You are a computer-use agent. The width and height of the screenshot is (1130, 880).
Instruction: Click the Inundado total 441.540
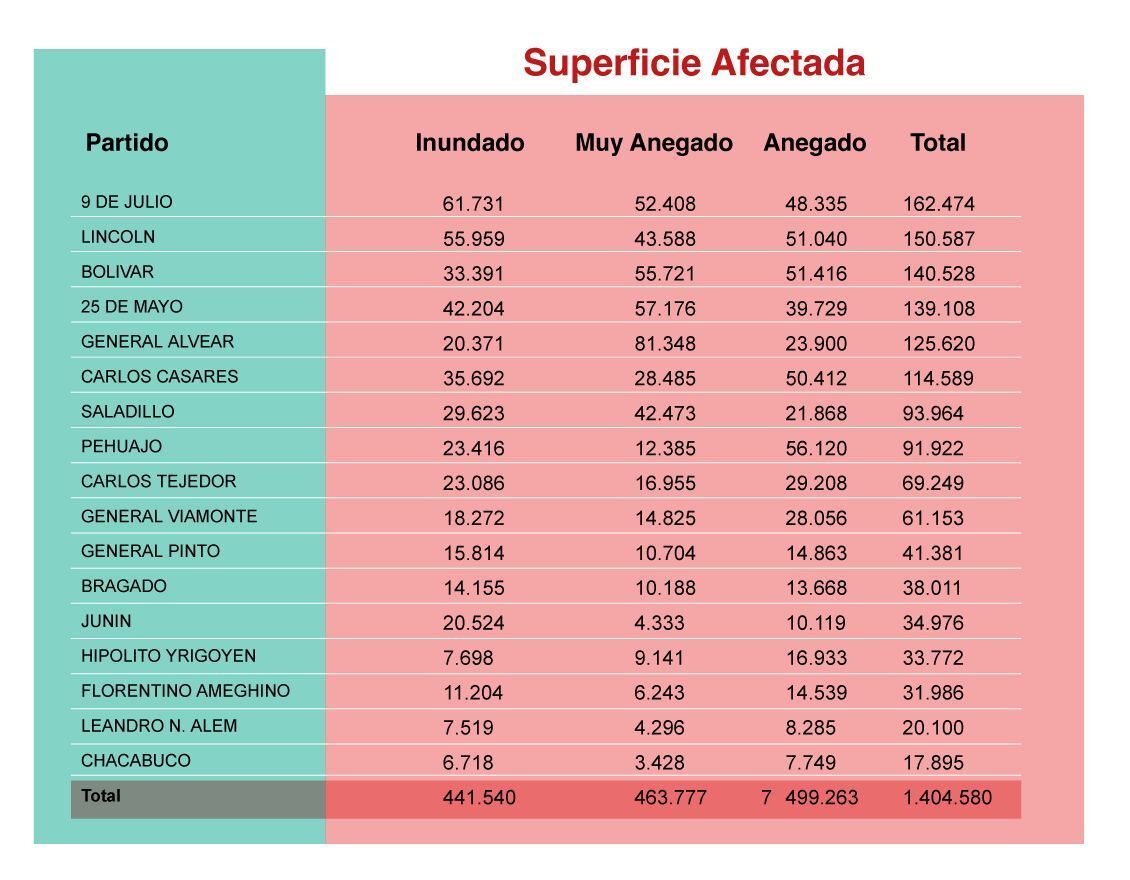point(479,798)
